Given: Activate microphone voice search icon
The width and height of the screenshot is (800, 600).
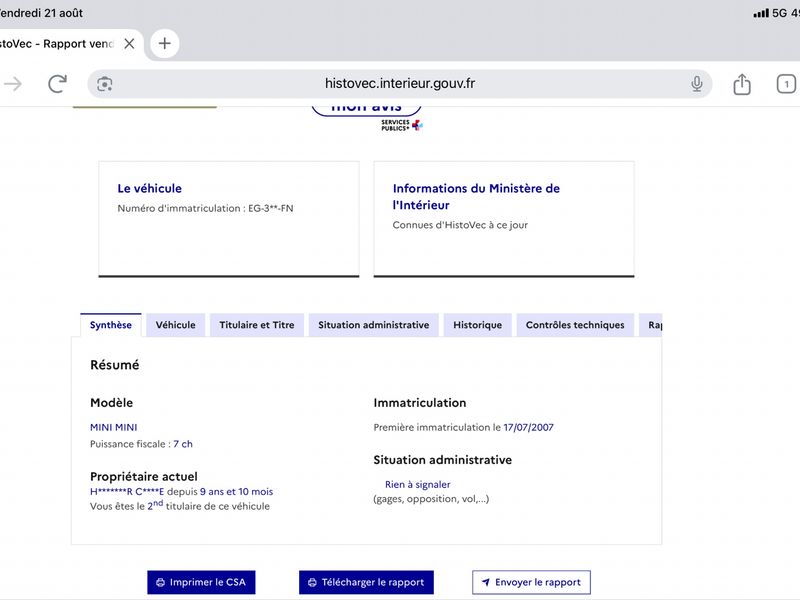Looking at the screenshot, I should point(696,84).
